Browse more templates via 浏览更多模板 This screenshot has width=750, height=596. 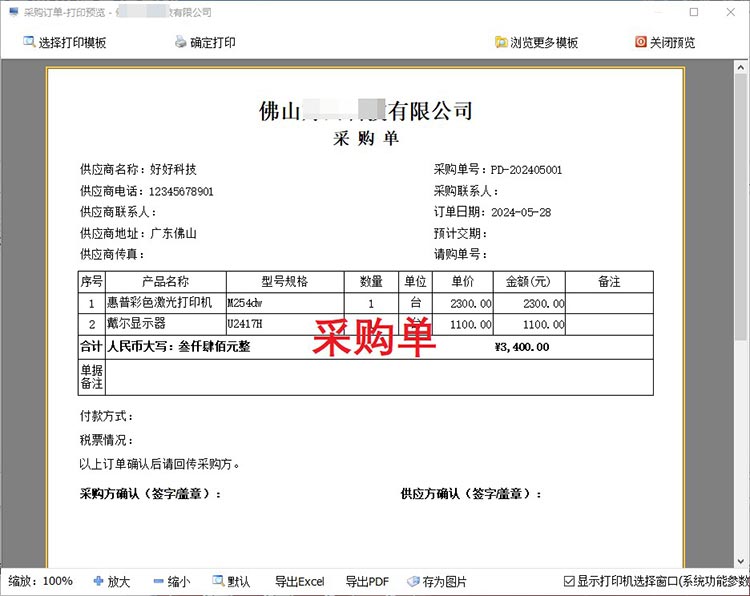pyautogui.click(x=536, y=42)
